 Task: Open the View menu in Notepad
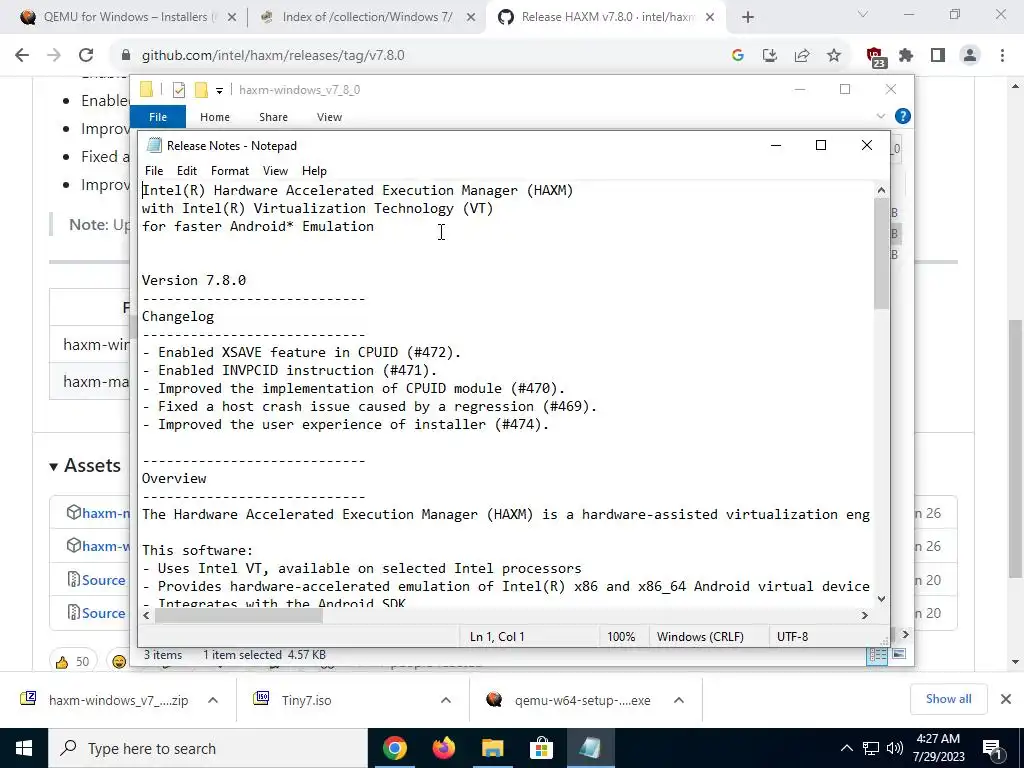click(276, 170)
